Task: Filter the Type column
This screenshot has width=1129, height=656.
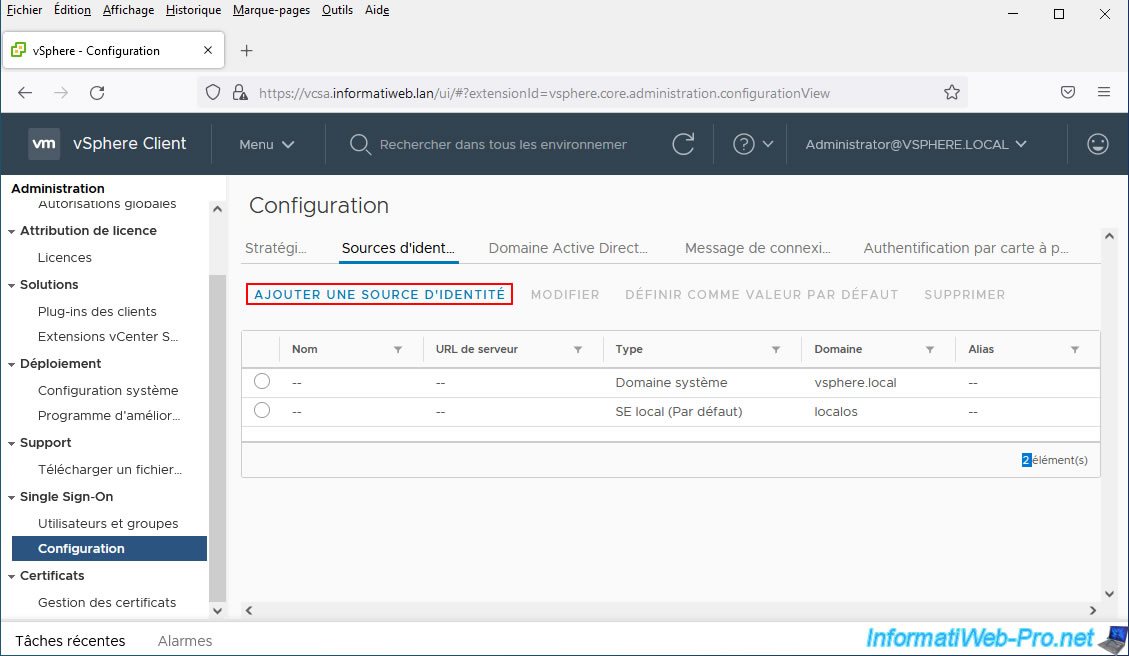Action: pyautogui.click(x=776, y=349)
